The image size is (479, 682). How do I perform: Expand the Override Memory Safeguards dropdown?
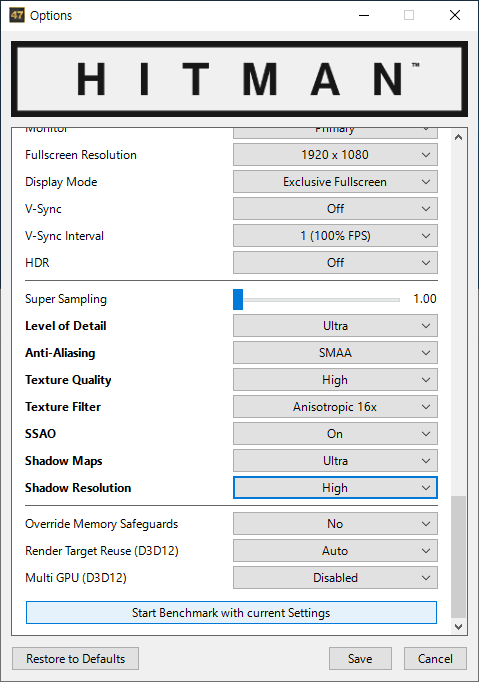(335, 524)
